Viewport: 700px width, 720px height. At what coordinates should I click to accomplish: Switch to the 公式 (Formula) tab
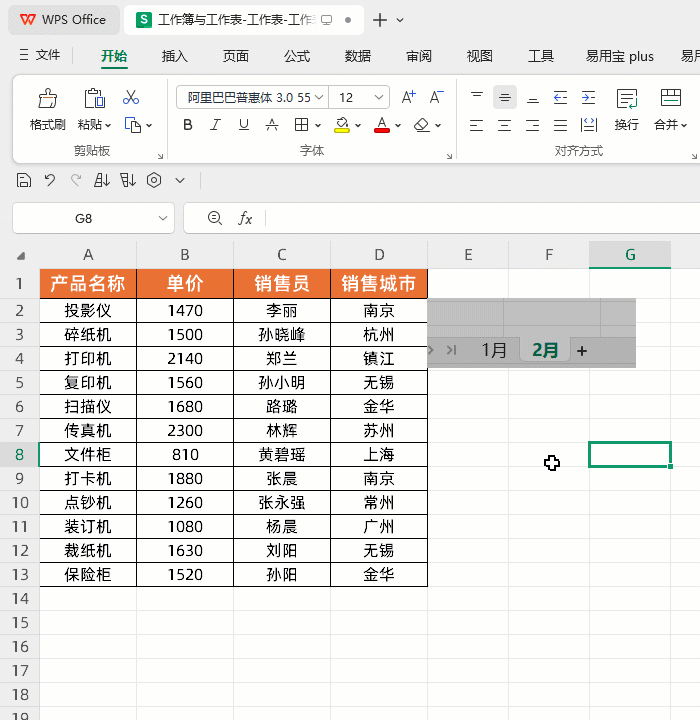[297, 56]
